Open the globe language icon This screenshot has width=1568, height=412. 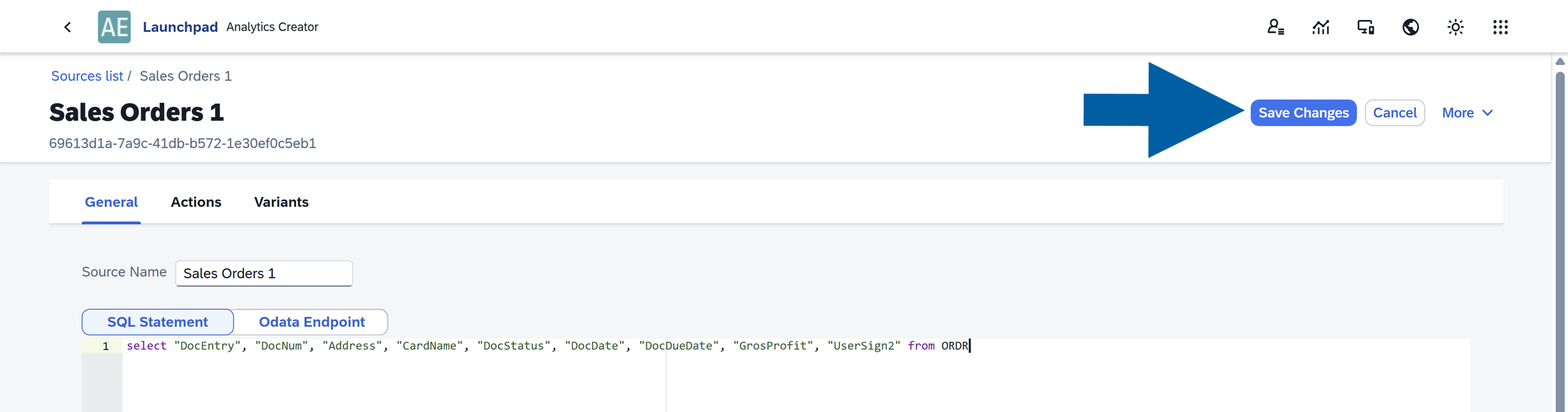(1411, 27)
